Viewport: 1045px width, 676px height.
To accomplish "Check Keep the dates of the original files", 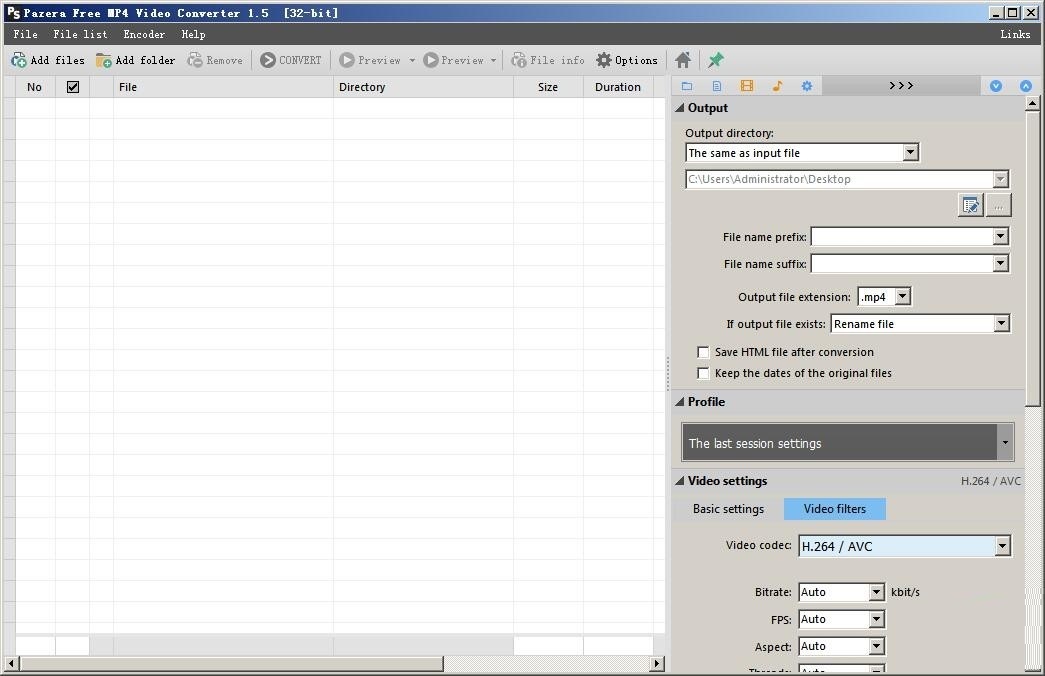I will click(x=704, y=373).
